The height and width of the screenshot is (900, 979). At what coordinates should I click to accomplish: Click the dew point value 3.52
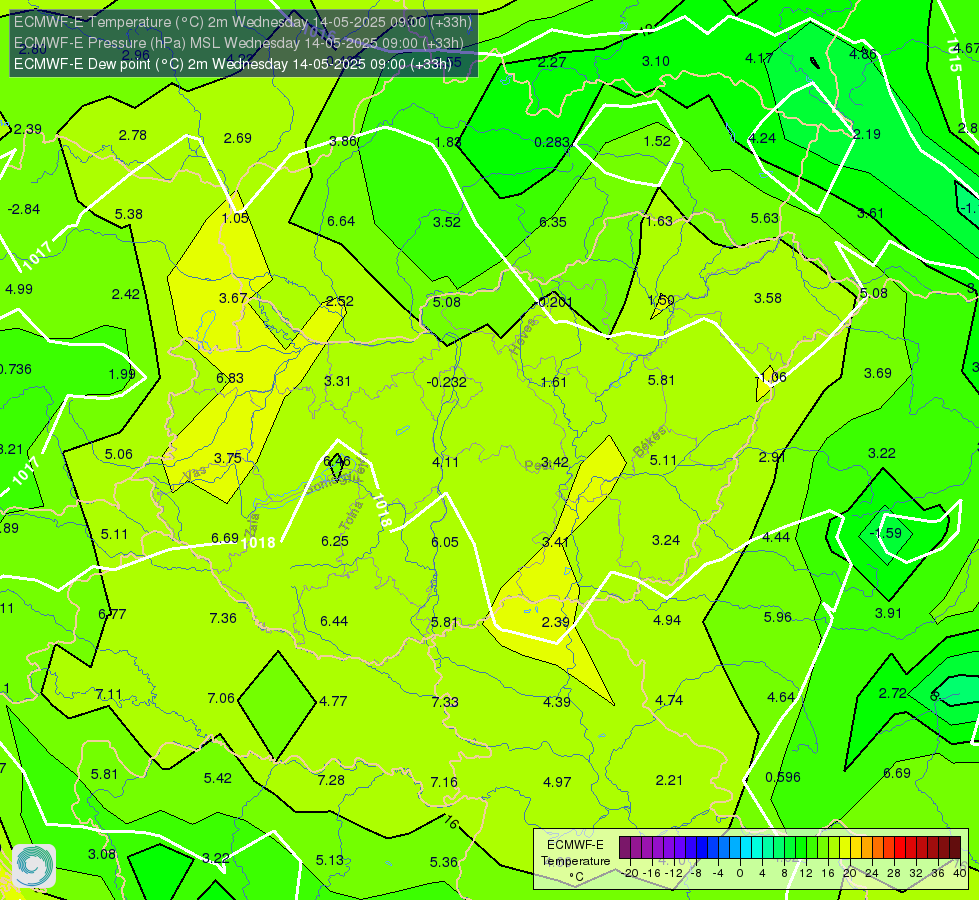pyautogui.click(x=446, y=222)
